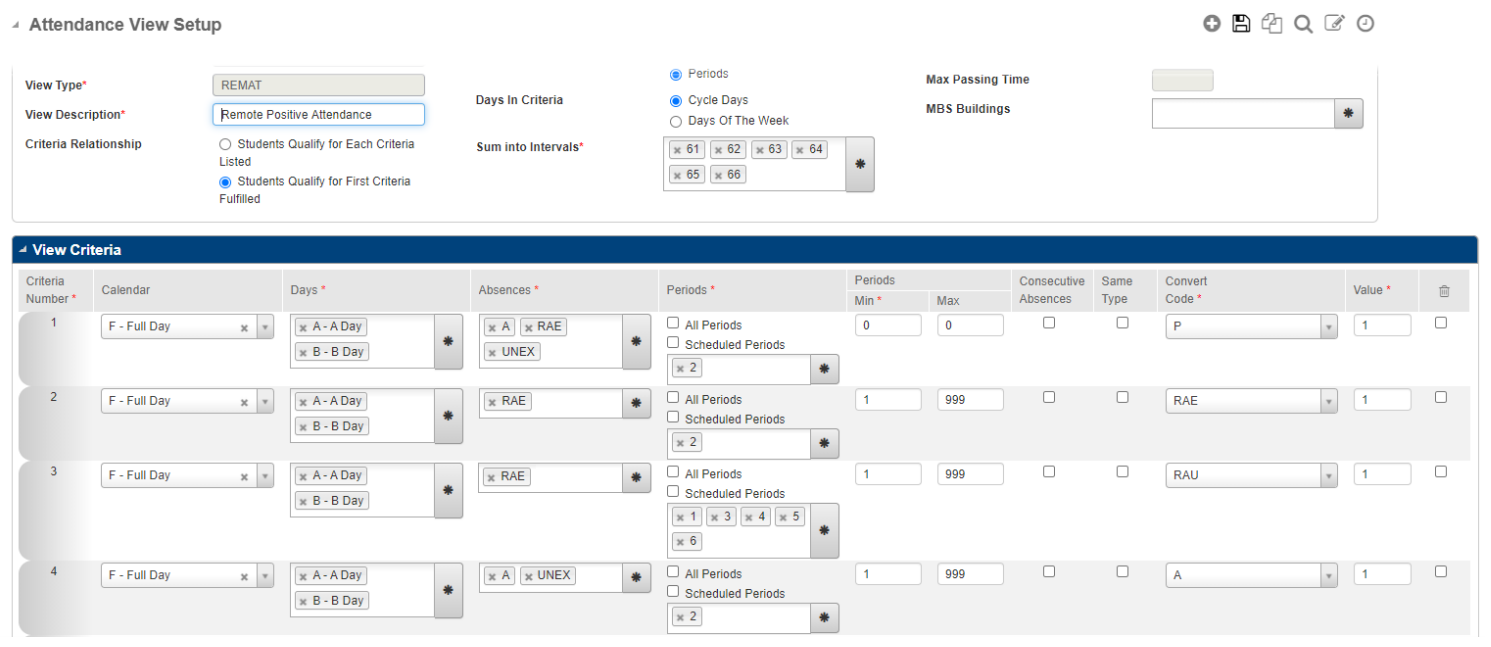Click the add new record plus icon
1491x647 pixels.
point(1211,24)
